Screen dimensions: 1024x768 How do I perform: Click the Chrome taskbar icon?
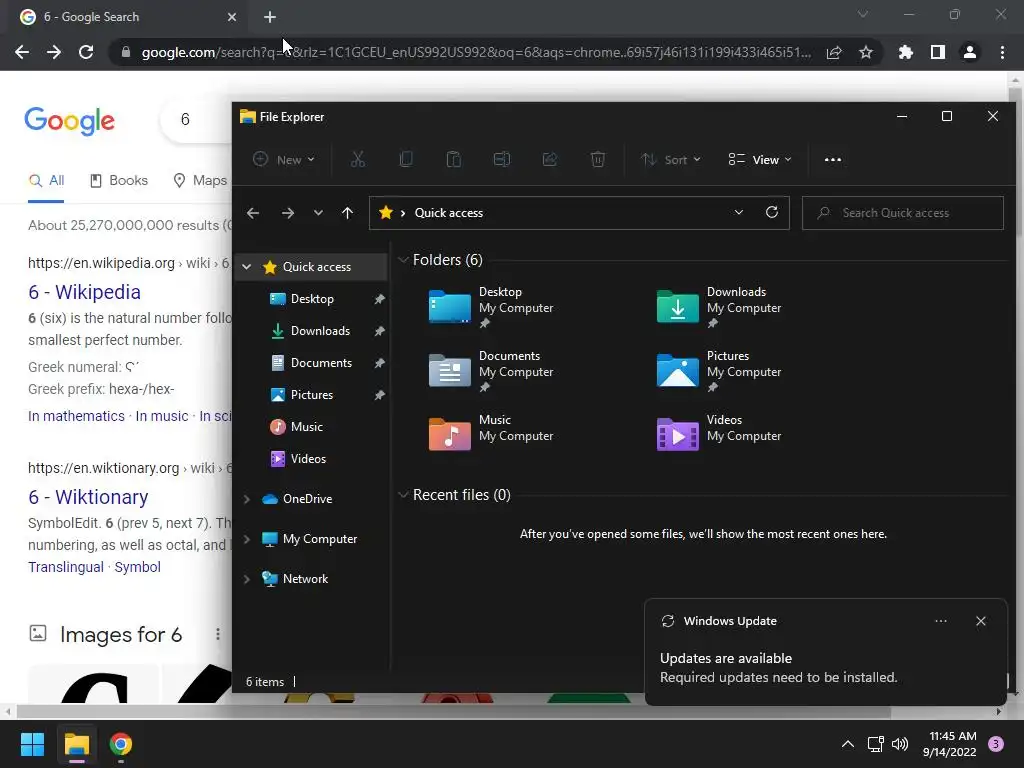[x=121, y=744]
